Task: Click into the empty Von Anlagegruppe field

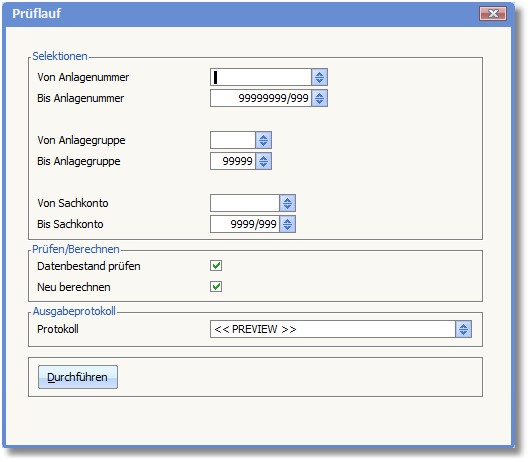Action: click(x=233, y=140)
